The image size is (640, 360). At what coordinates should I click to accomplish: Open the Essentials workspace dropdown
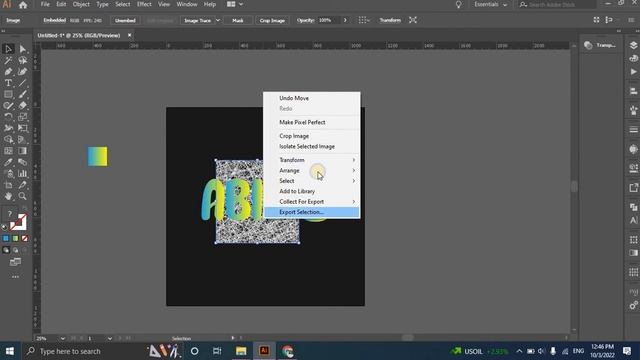491,4
